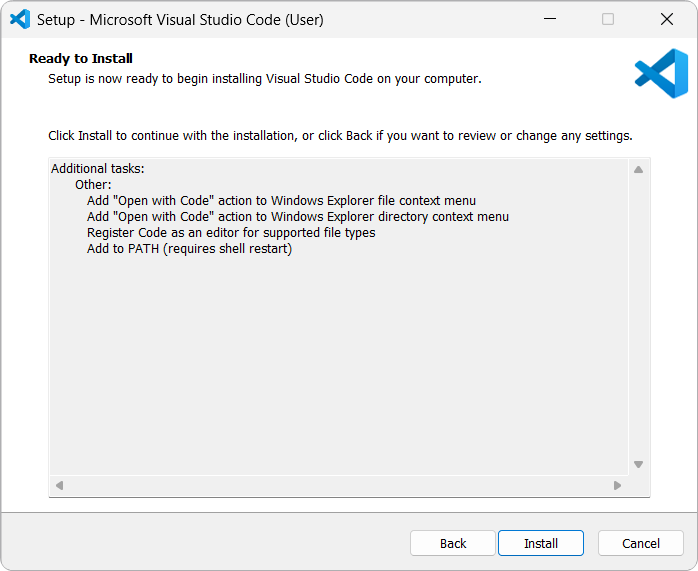Go back with the Back button
The image size is (698, 571).
[x=453, y=543]
